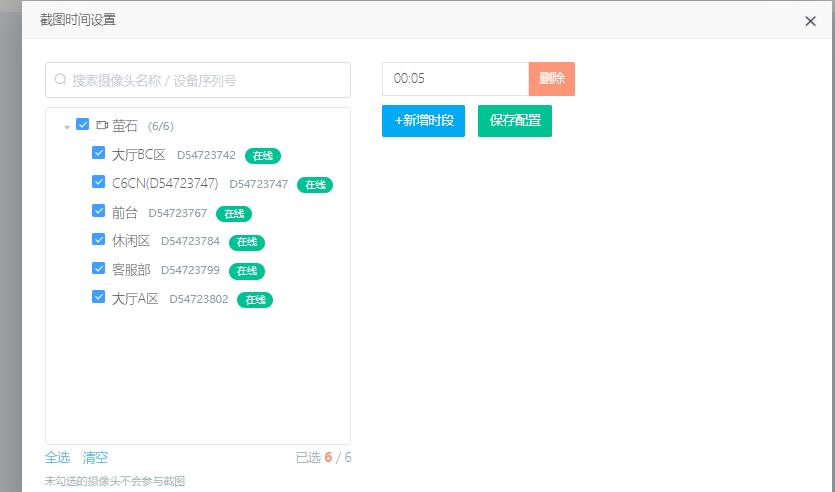835x492 pixels.
Task: Save settings with 保存配置 button
Action: click(x=515, y=121)
